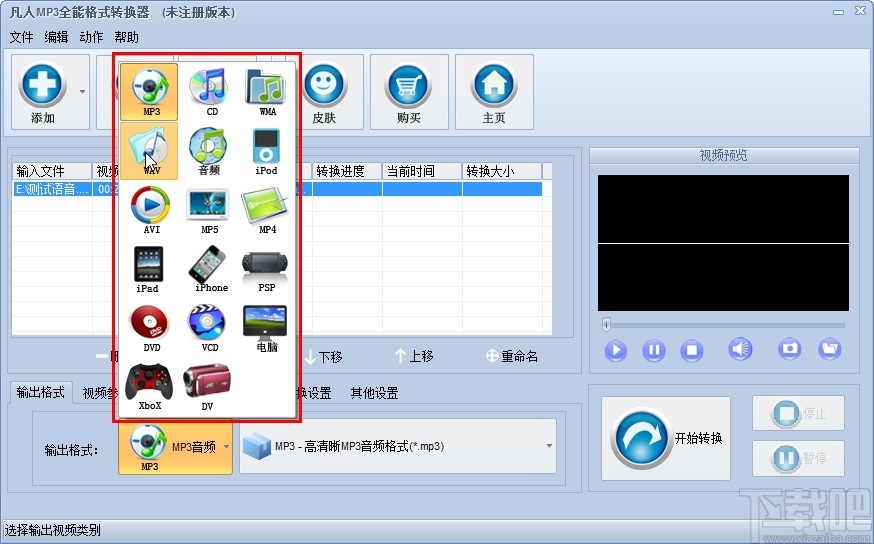The image size is (874, 544).
Task: Select the 电脑 computer format icon
Action: point(266,328)
